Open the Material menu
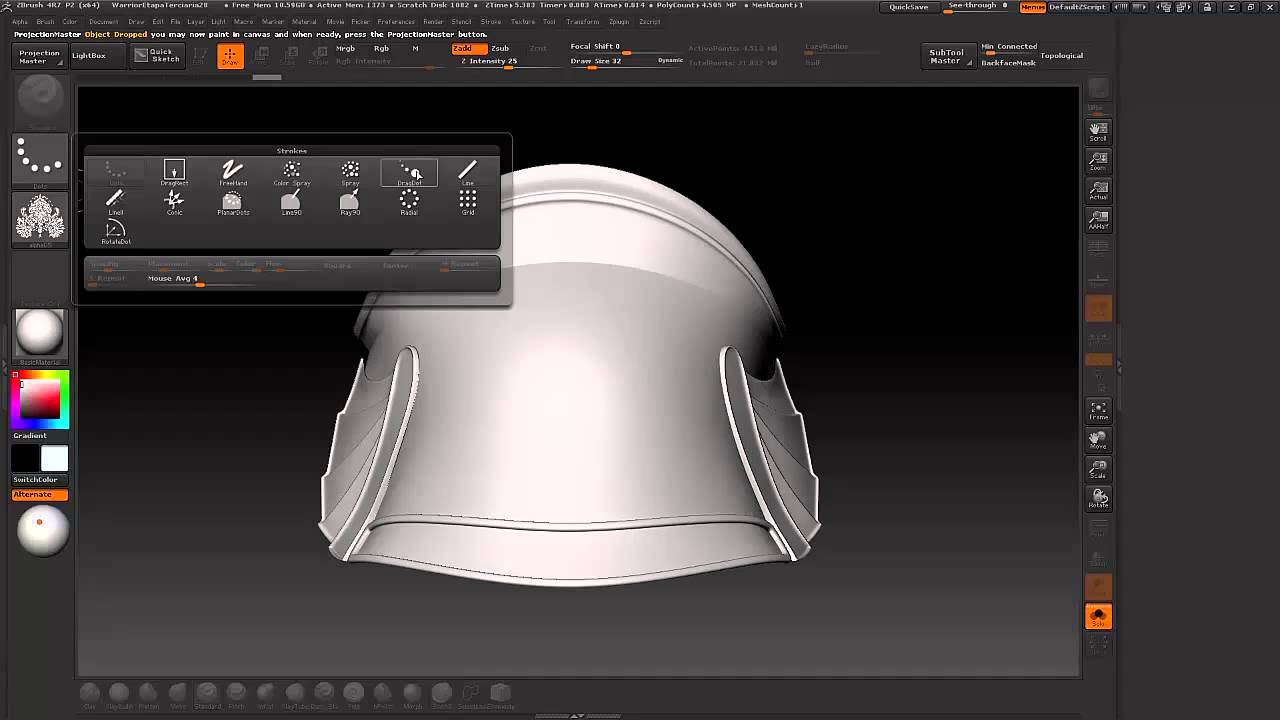Screen dimensions: 1280x720 coord(304,21)
